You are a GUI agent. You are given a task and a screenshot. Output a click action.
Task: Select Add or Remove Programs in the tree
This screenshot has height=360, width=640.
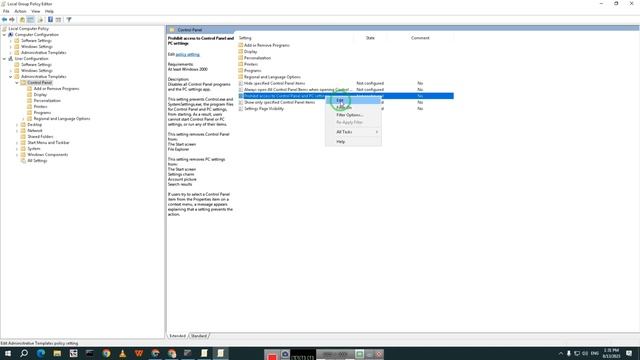(x=56, y=89)
